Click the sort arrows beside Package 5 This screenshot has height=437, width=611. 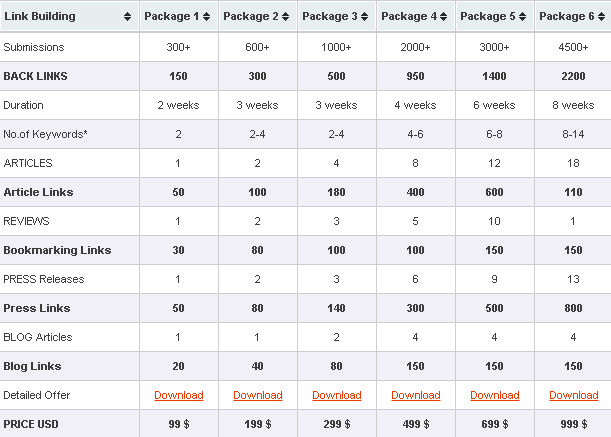pos(522,17)
